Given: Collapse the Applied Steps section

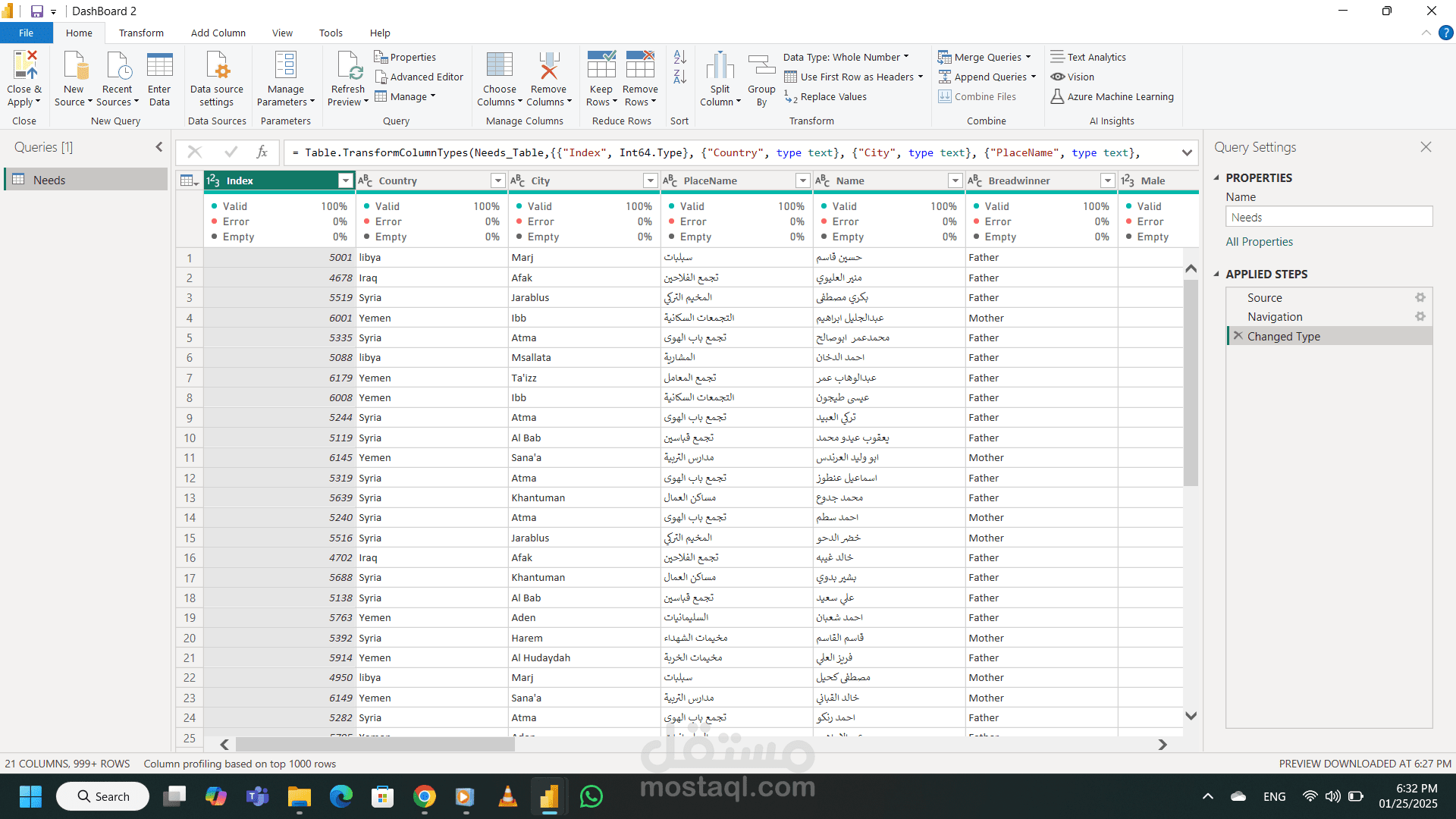Looking at the screenshot, I should [x=1216, y=274].
